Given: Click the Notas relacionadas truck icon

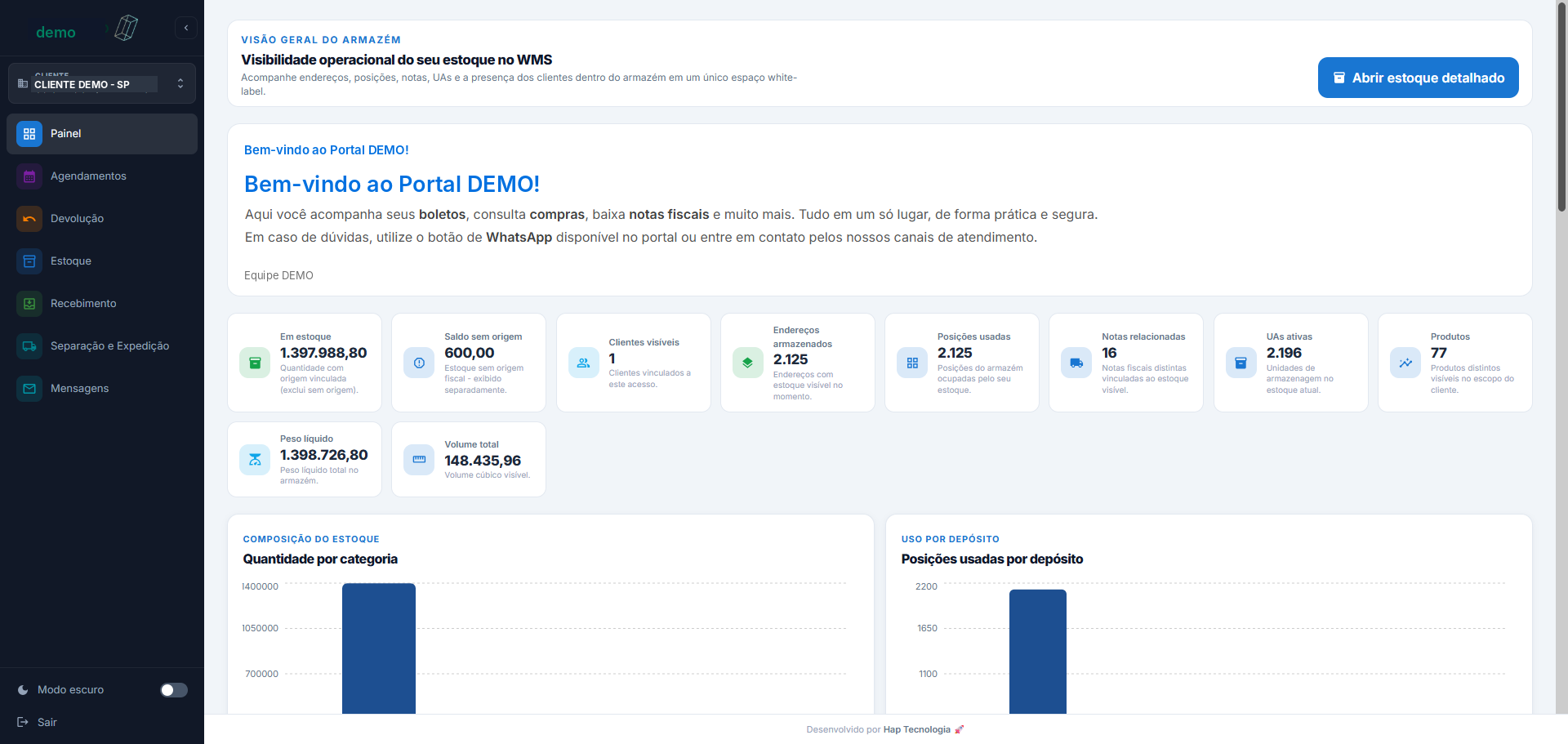Looking at the screenshot, I should tap(1076, 363).
